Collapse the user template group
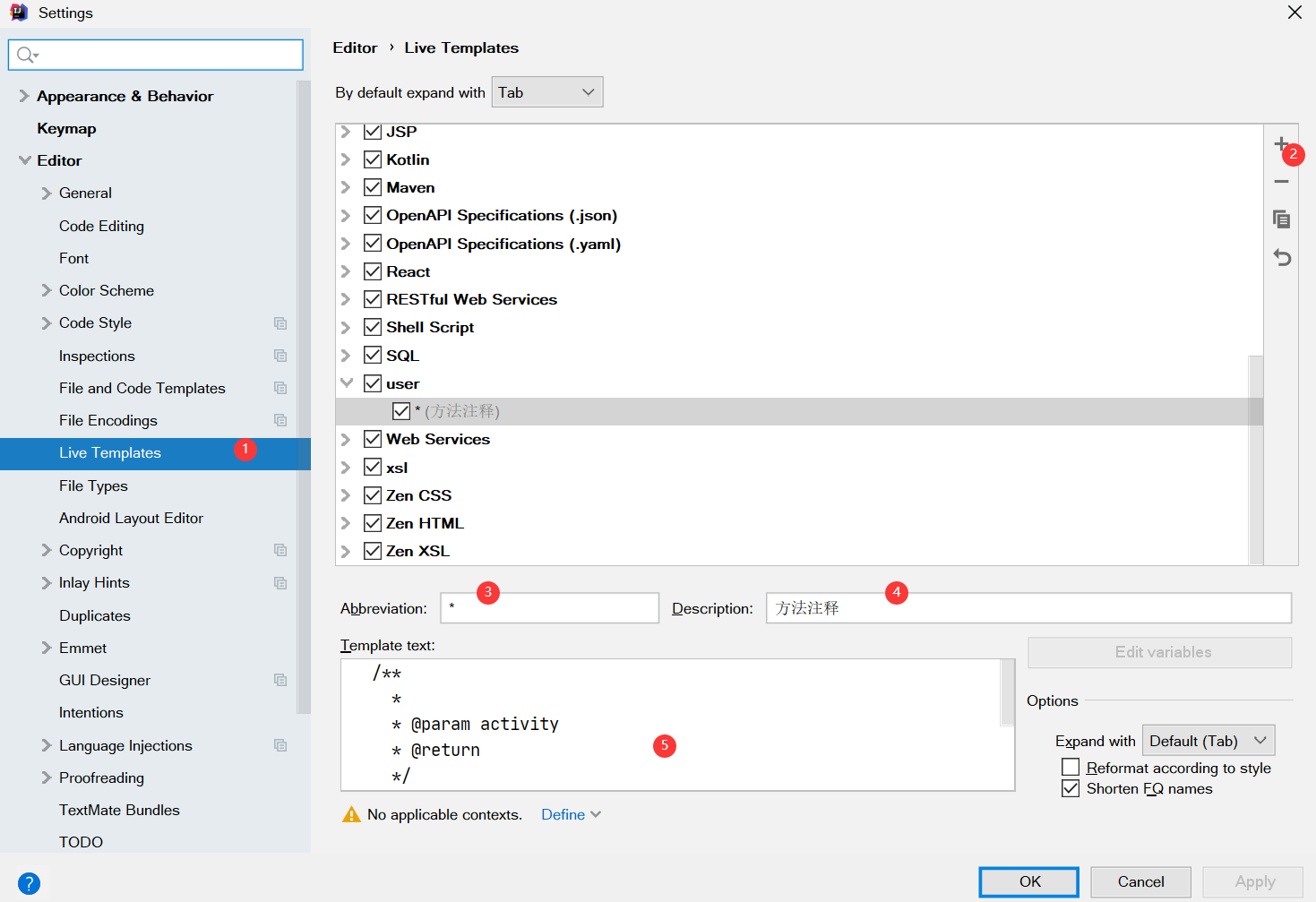This screenshot has width=1316, height=902. [x=347, y=383]
